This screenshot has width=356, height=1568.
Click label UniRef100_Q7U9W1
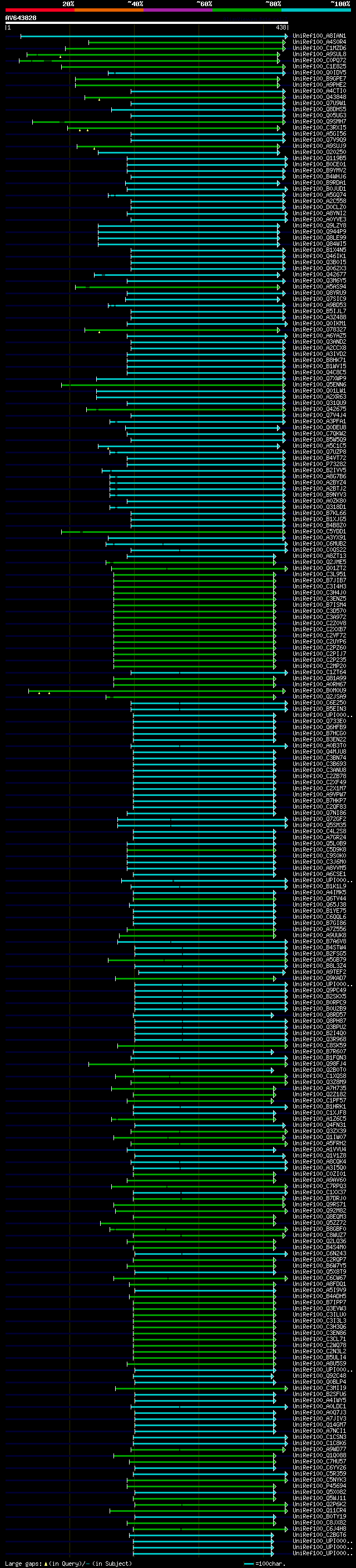[319, 103]
